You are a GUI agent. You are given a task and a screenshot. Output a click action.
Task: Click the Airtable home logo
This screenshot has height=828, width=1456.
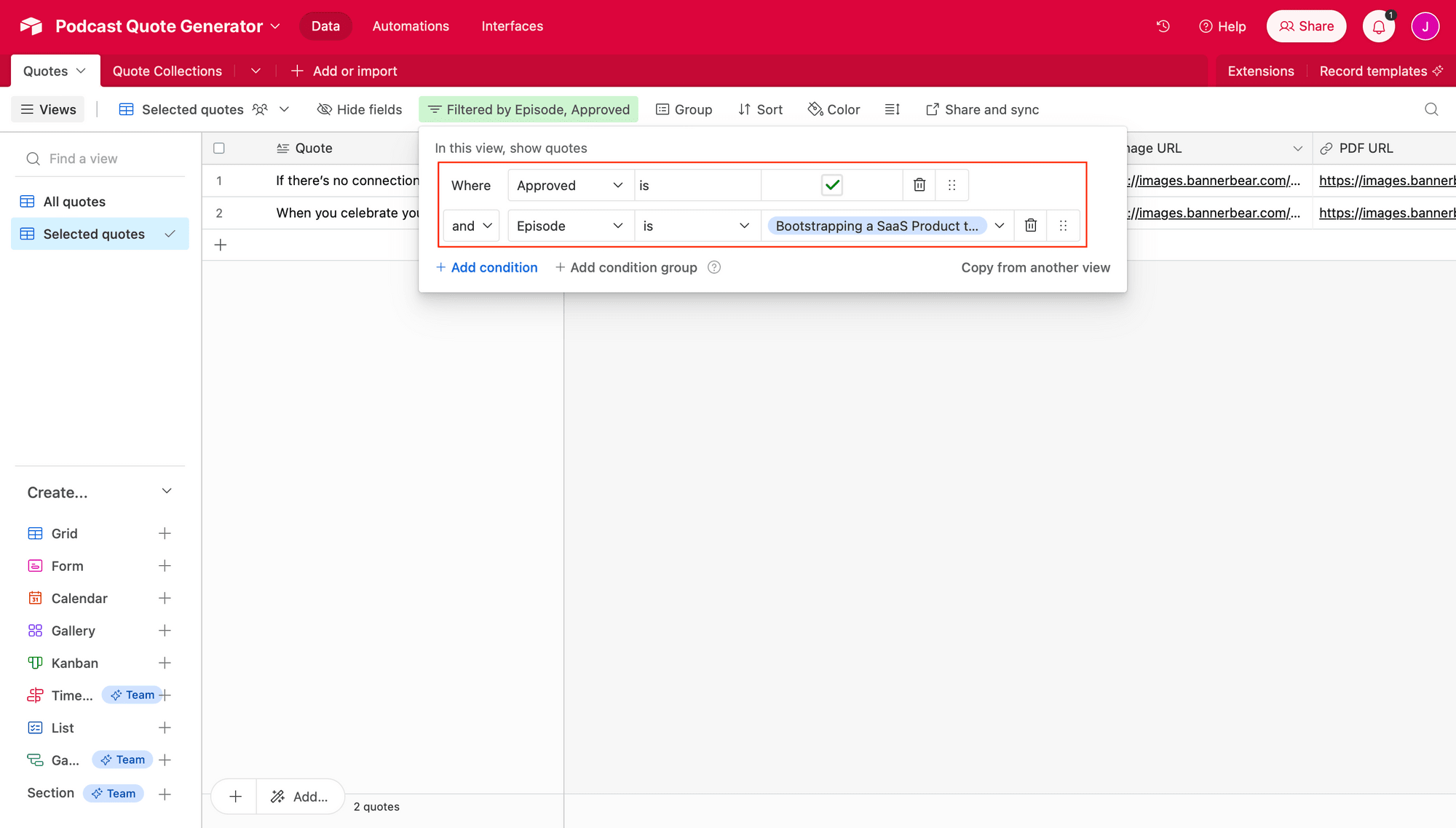(29, 25)
